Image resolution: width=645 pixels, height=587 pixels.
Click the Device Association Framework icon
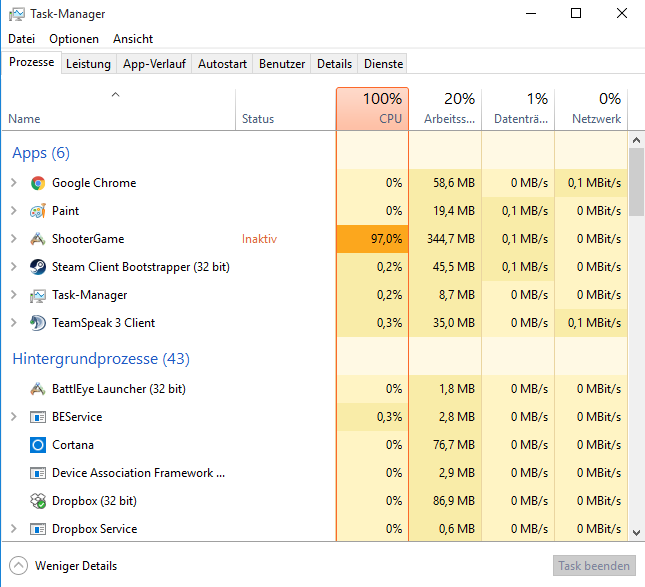tap(38, 473)
